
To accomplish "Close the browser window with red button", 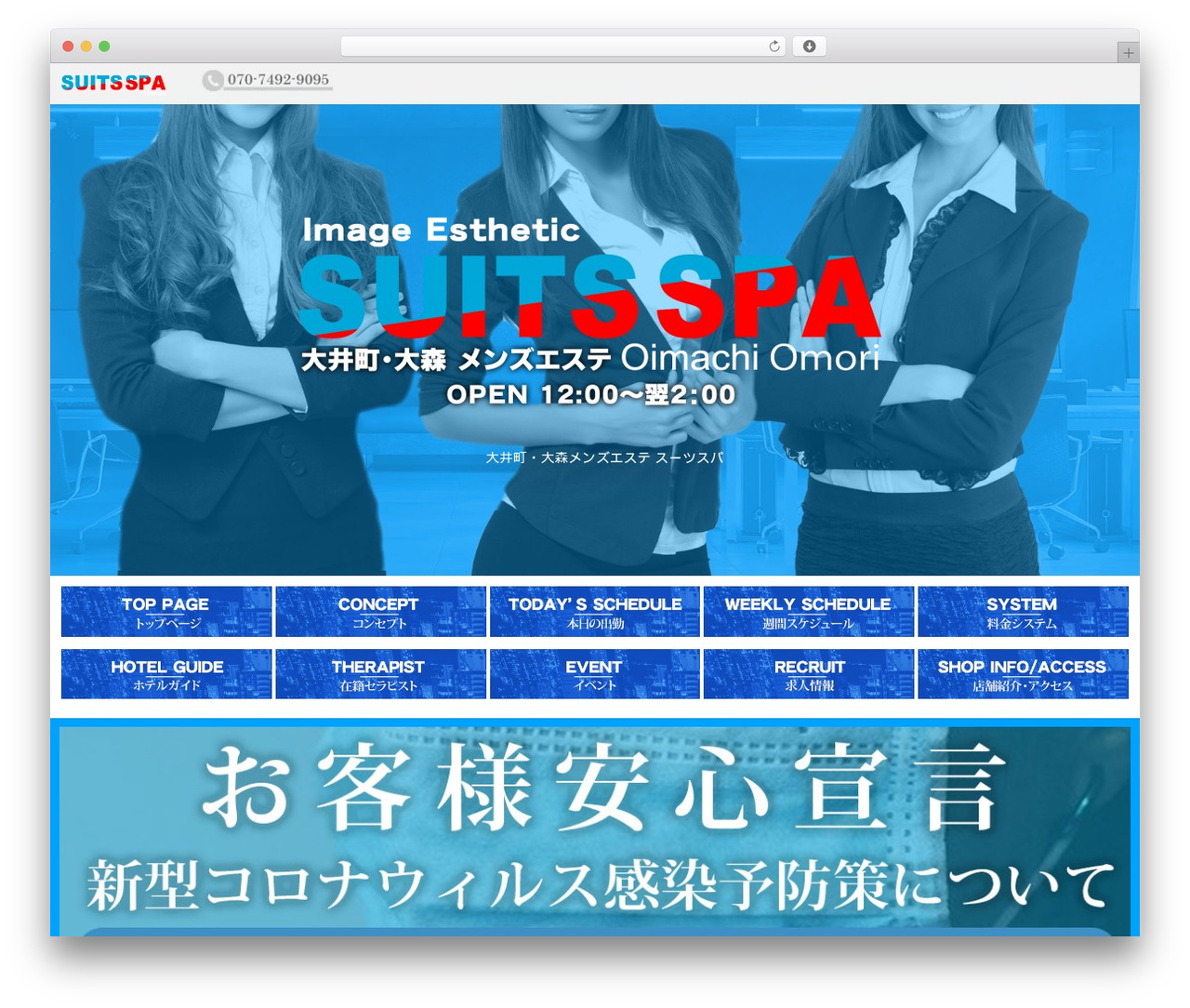I will (68, 46).
